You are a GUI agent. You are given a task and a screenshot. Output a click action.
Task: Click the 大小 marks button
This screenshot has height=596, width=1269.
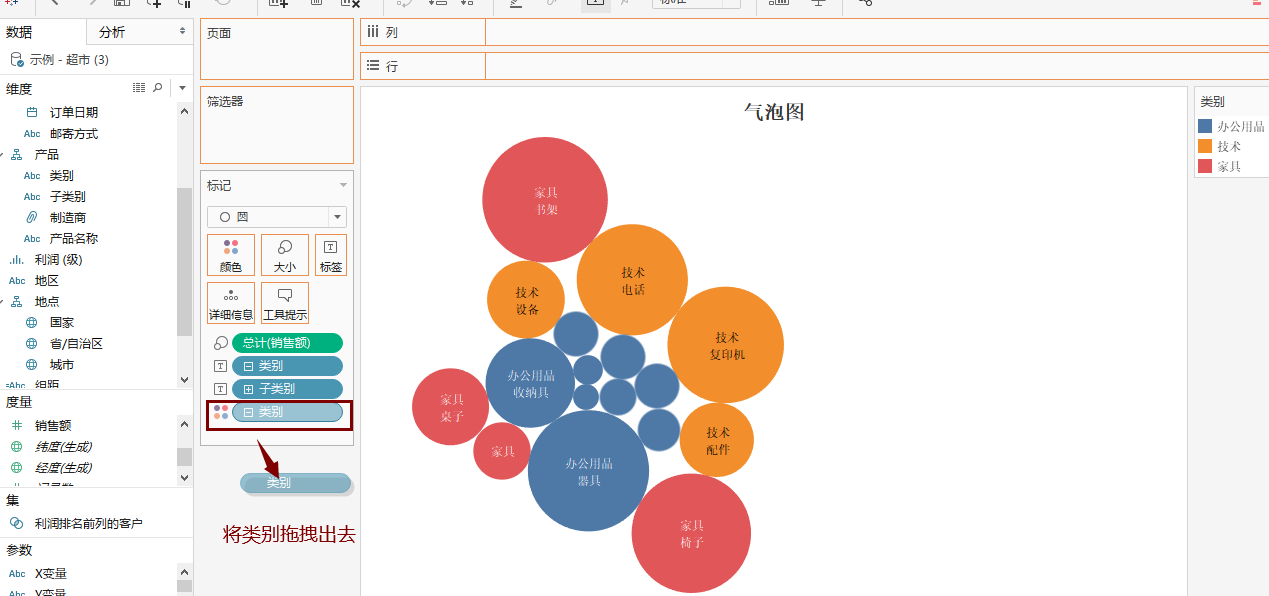pos(285,255)
